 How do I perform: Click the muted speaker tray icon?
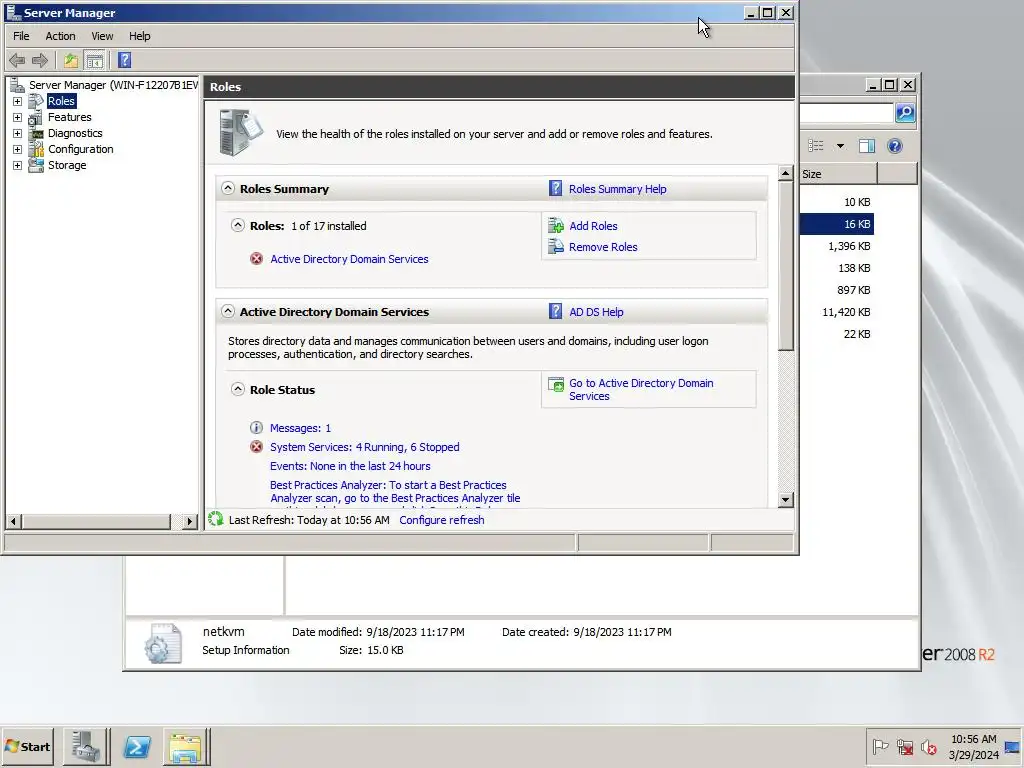(928, 746)
